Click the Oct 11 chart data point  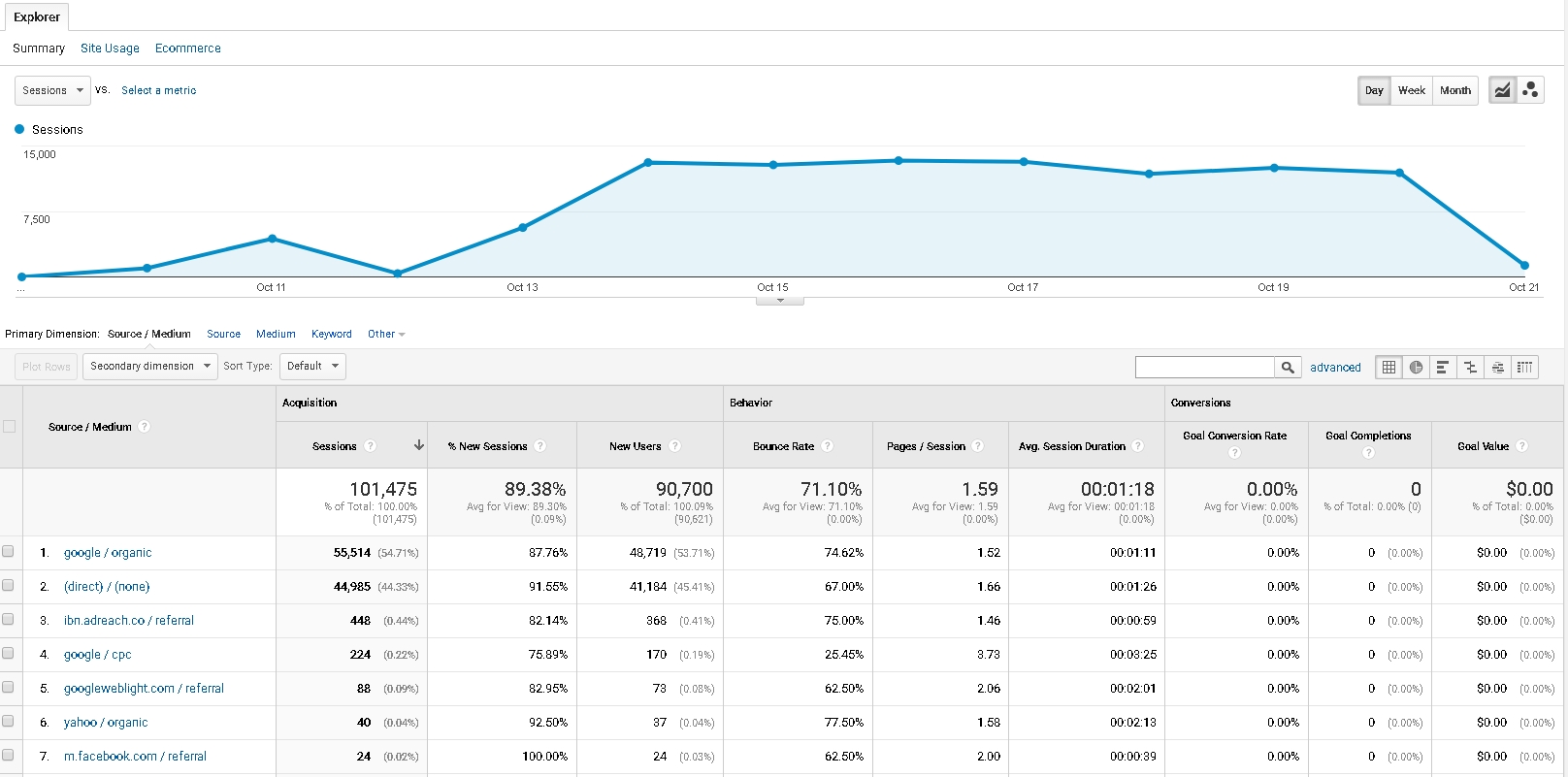272,239
